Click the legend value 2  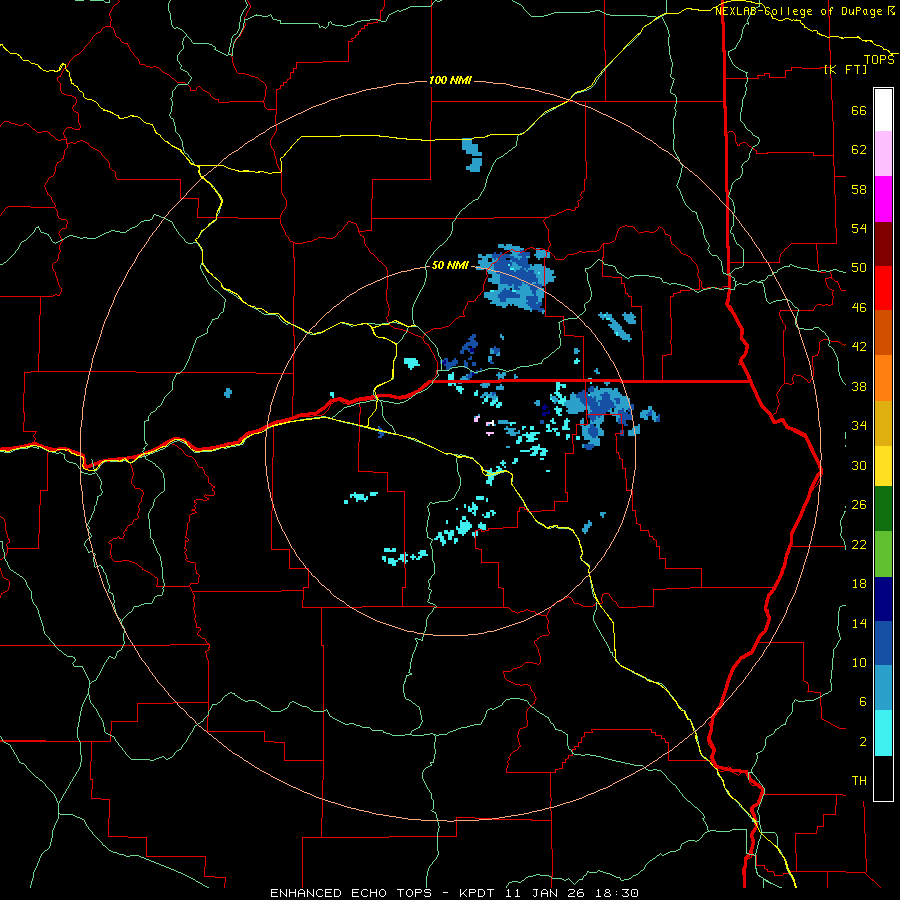point(863,742)
